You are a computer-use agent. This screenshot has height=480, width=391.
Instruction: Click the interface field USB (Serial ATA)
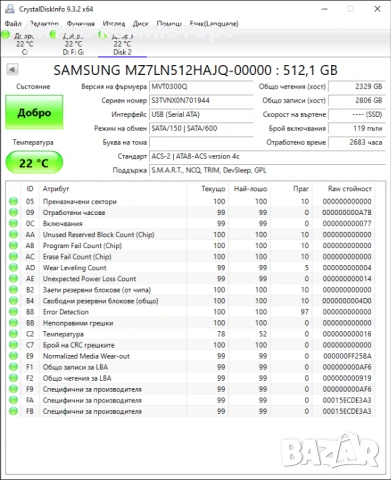201,115
